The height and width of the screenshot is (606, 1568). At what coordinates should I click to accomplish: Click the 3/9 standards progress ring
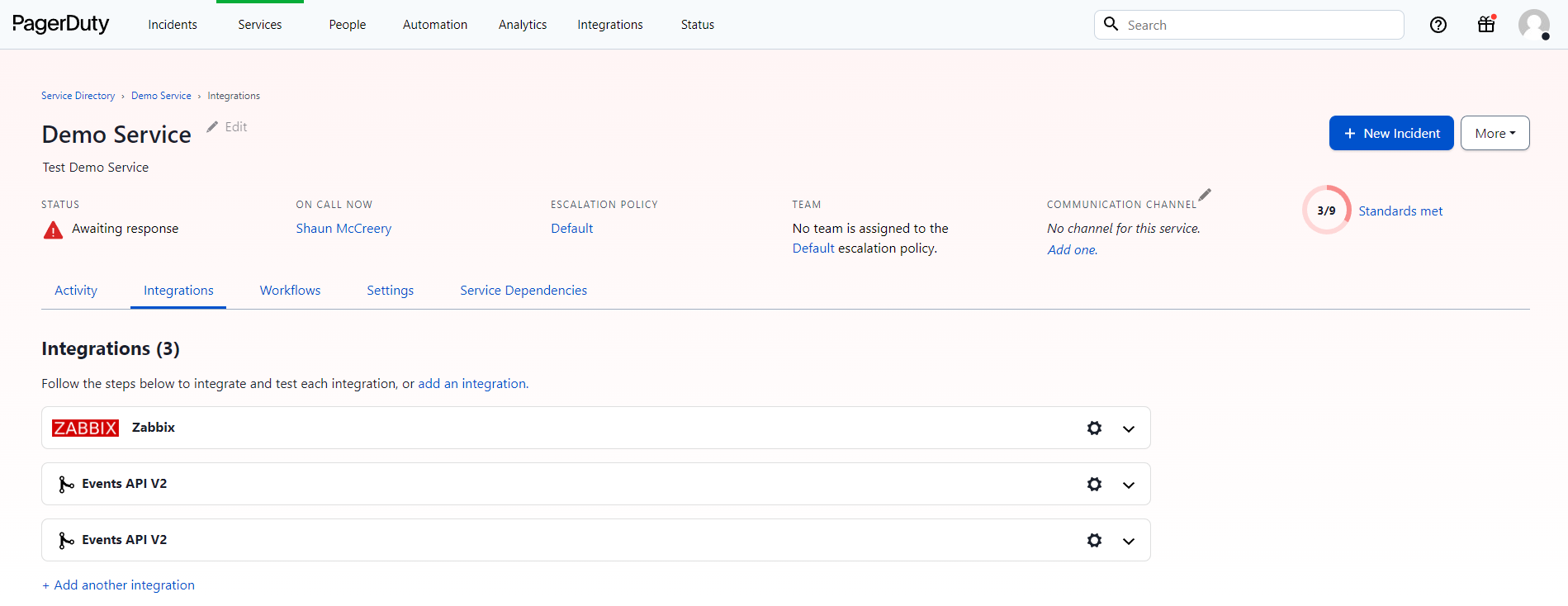click(x=1326, y=211)
